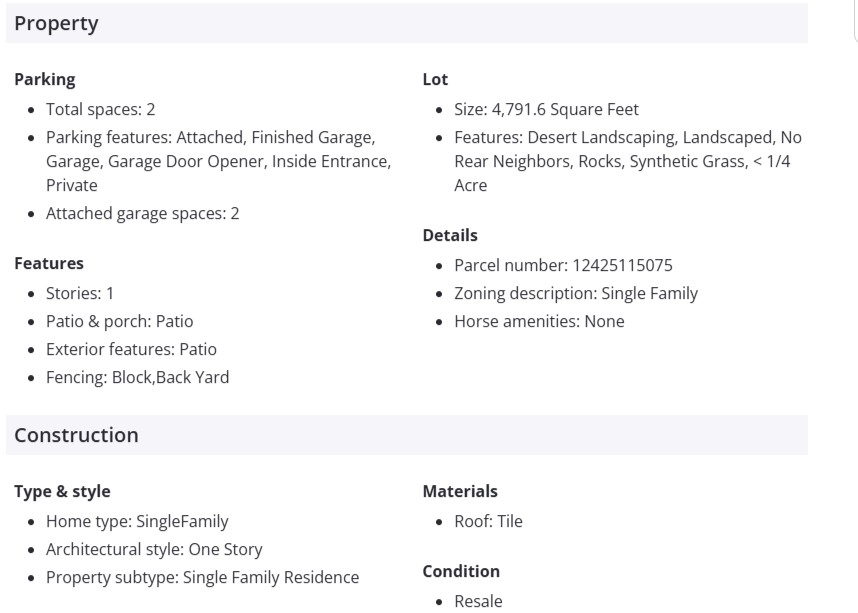Select the Stories: 1 item
858x613 pixels.
point(80,293)
